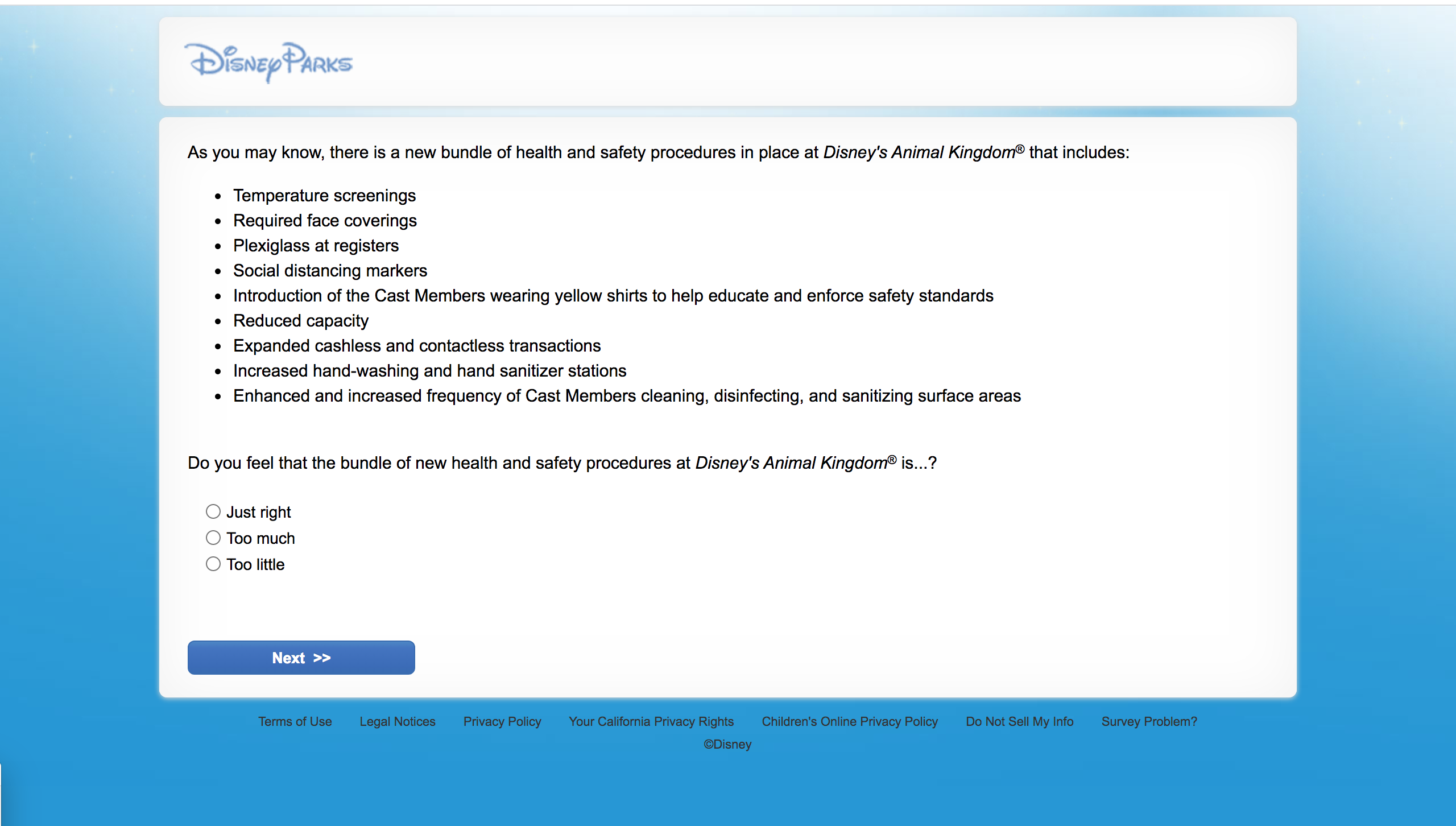
Task: Open the Legal Notices link
Action: click(x=397, y=721)
